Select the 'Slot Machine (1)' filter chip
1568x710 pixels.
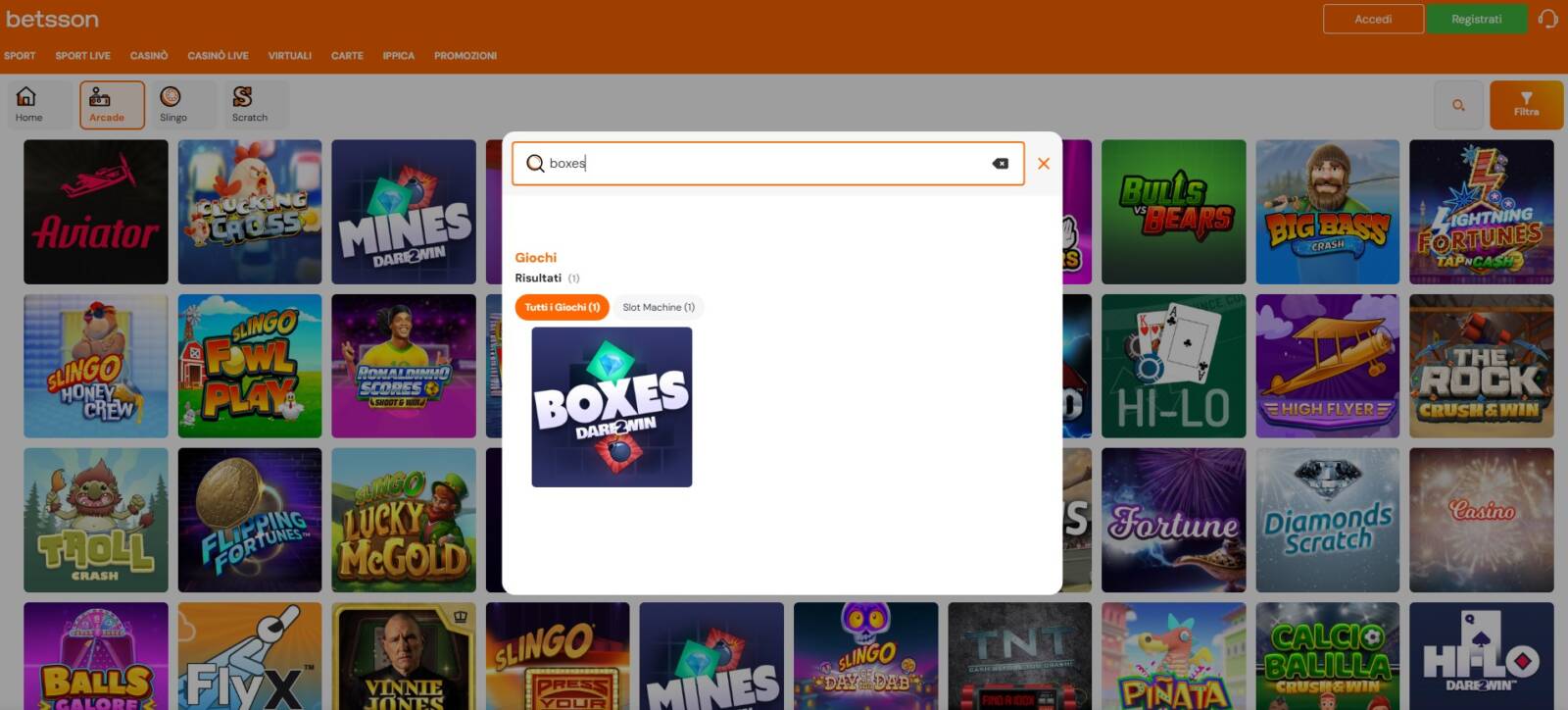pos(659,307)
